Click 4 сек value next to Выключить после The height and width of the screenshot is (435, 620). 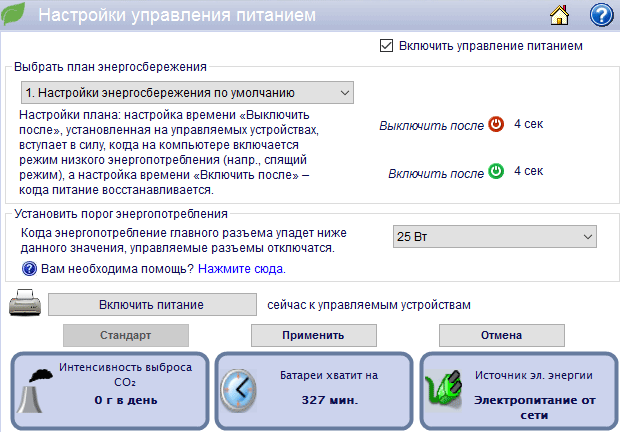tap(529, 124)
